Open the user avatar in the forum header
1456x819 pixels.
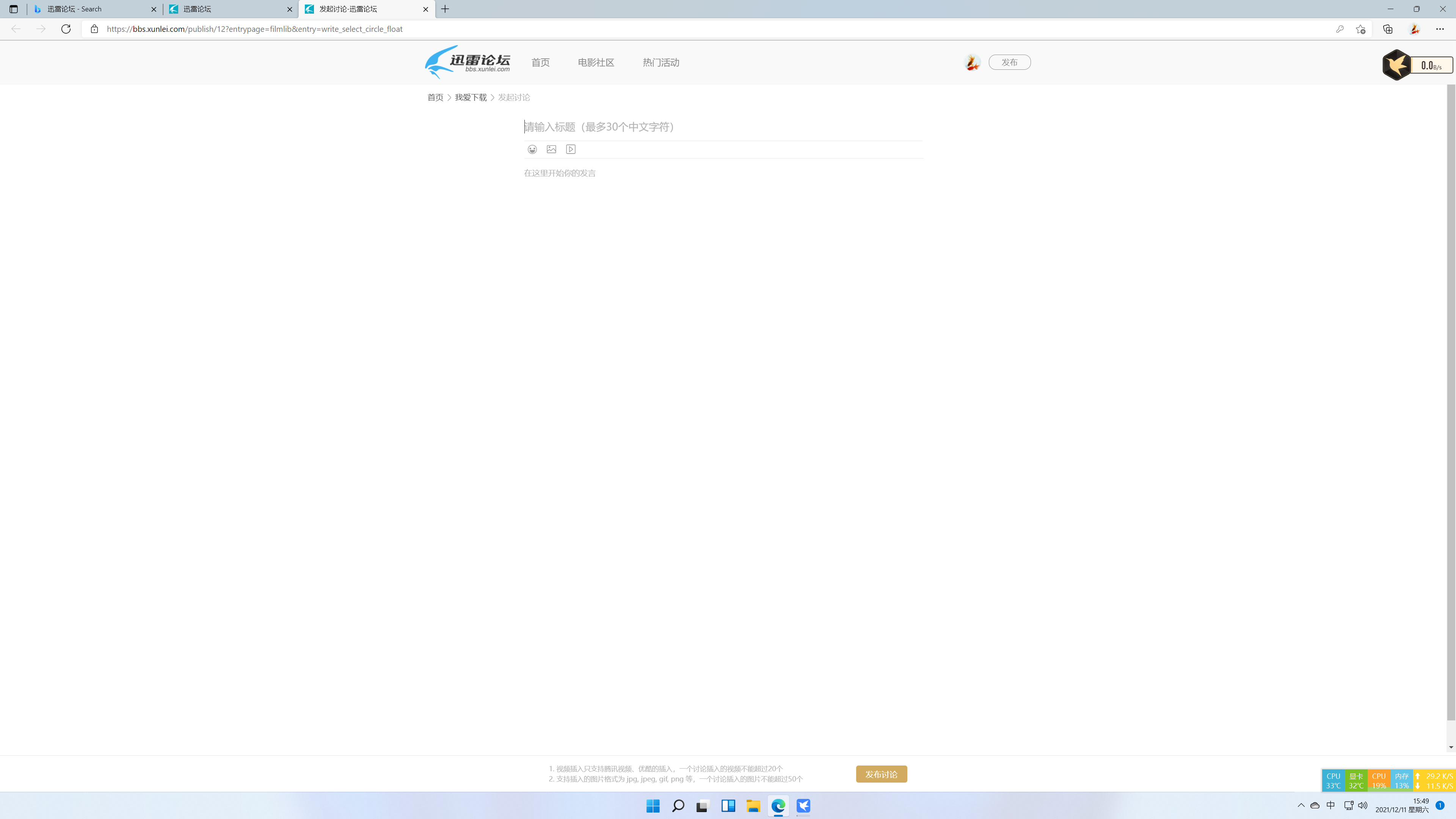pos(971,62)
